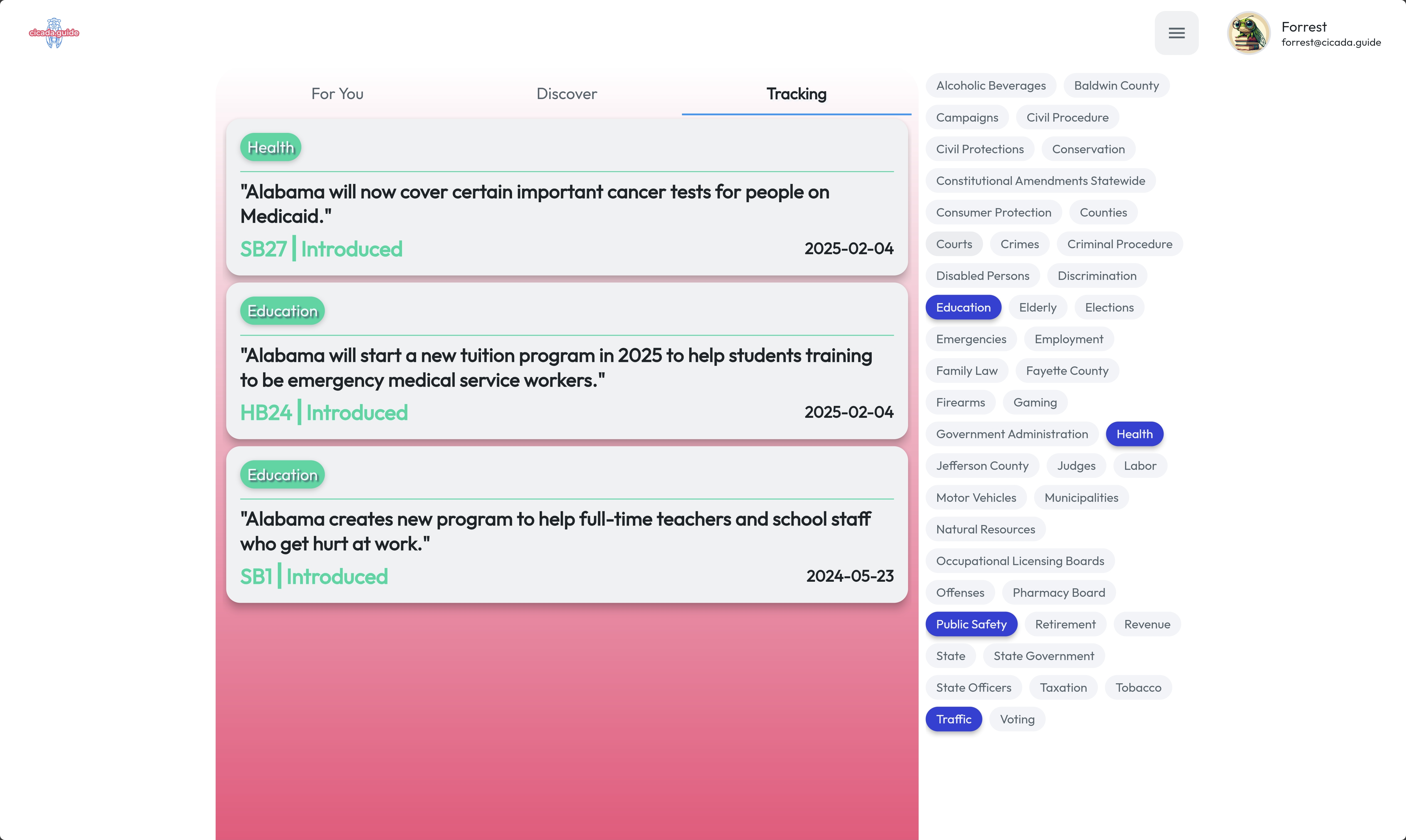Viewport: 1406px width, 840px height.
Task: Click the cicada.guide logo icon
Action: (54, 33)
